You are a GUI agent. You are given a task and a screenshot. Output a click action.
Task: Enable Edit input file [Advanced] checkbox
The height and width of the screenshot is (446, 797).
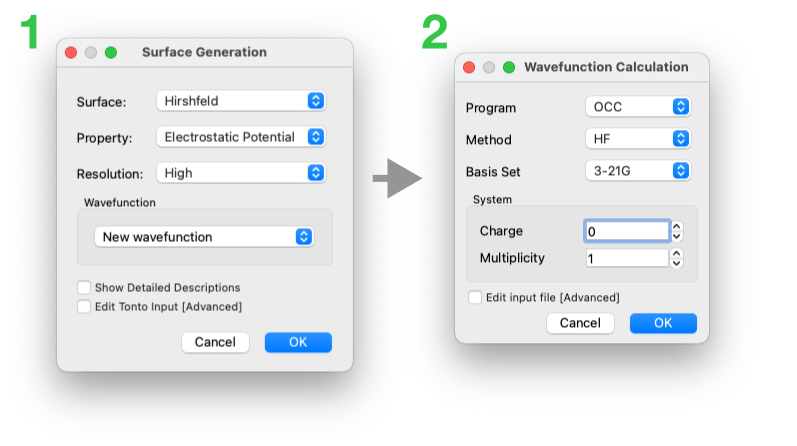(x=475, y=297)
